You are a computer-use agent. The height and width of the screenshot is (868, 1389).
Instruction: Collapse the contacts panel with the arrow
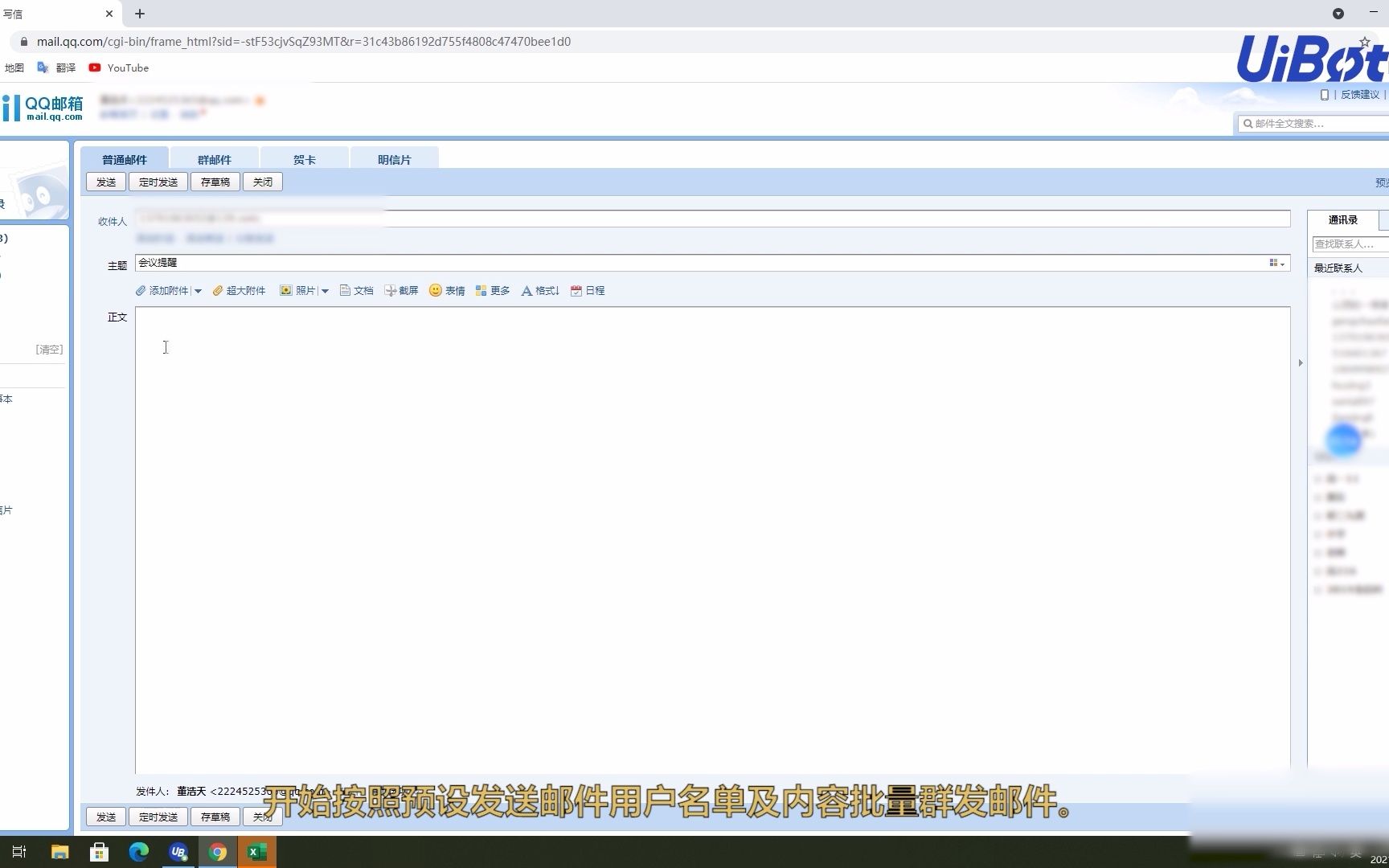1301,363
